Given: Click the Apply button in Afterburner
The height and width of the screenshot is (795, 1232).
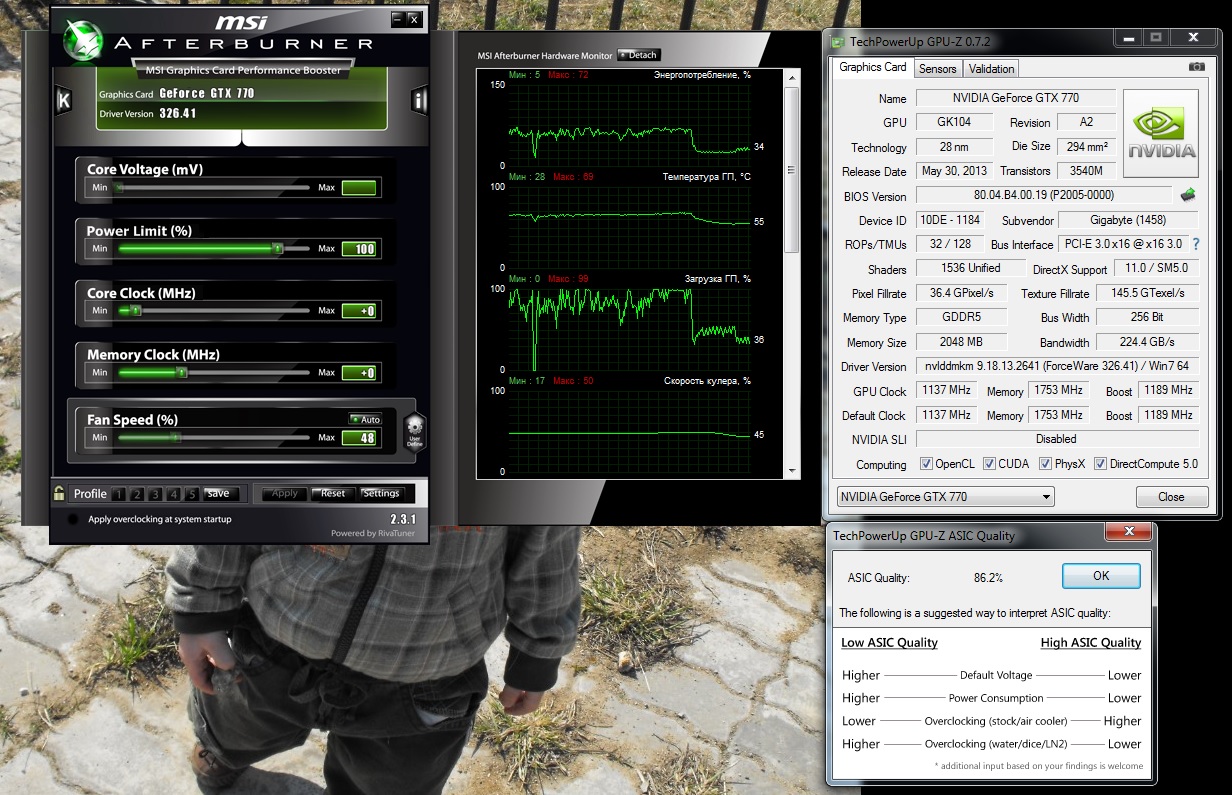Looking at the screenshot, I should 284,494.
